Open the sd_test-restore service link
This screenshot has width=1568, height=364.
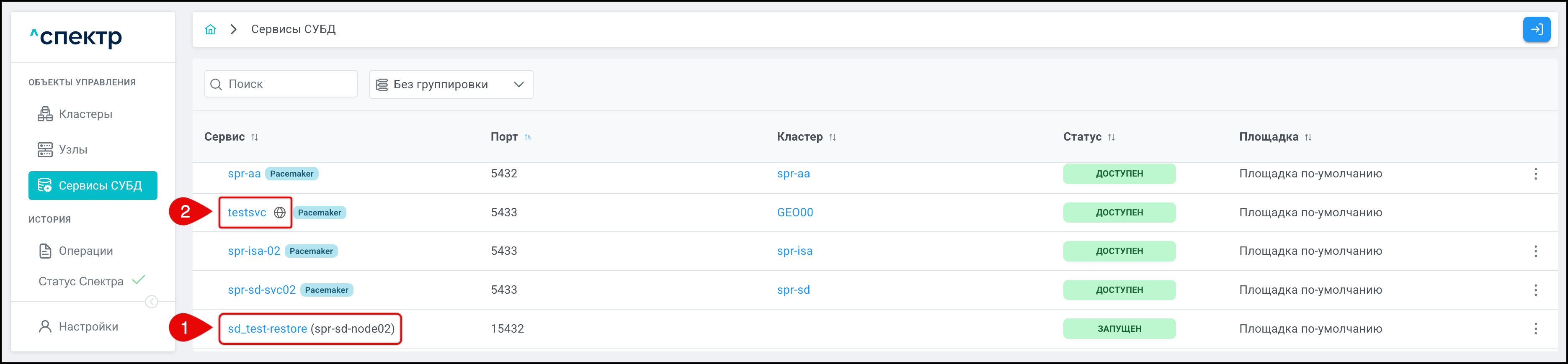267,329
